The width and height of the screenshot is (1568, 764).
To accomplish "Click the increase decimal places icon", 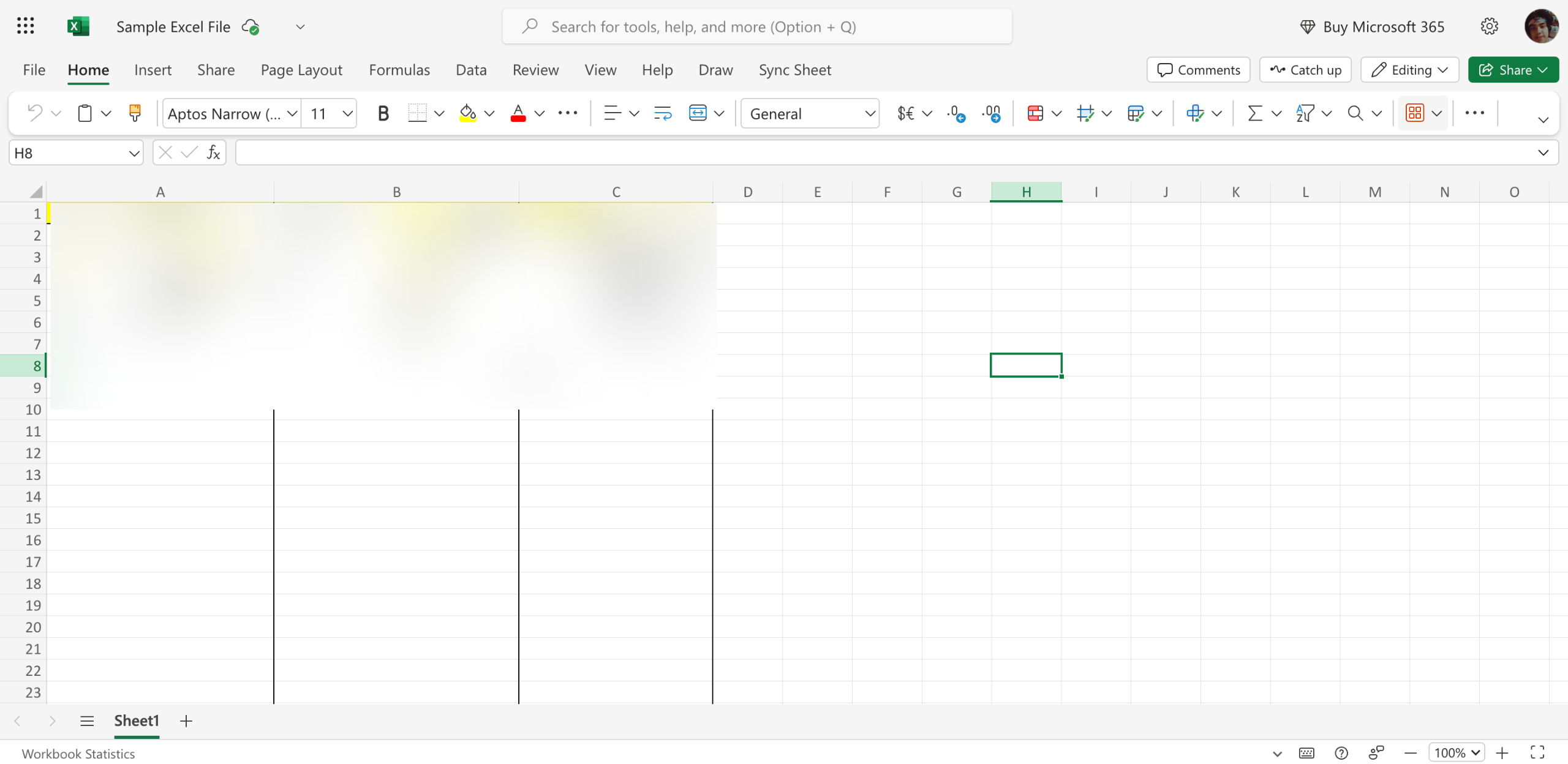I will pos(956,113).
